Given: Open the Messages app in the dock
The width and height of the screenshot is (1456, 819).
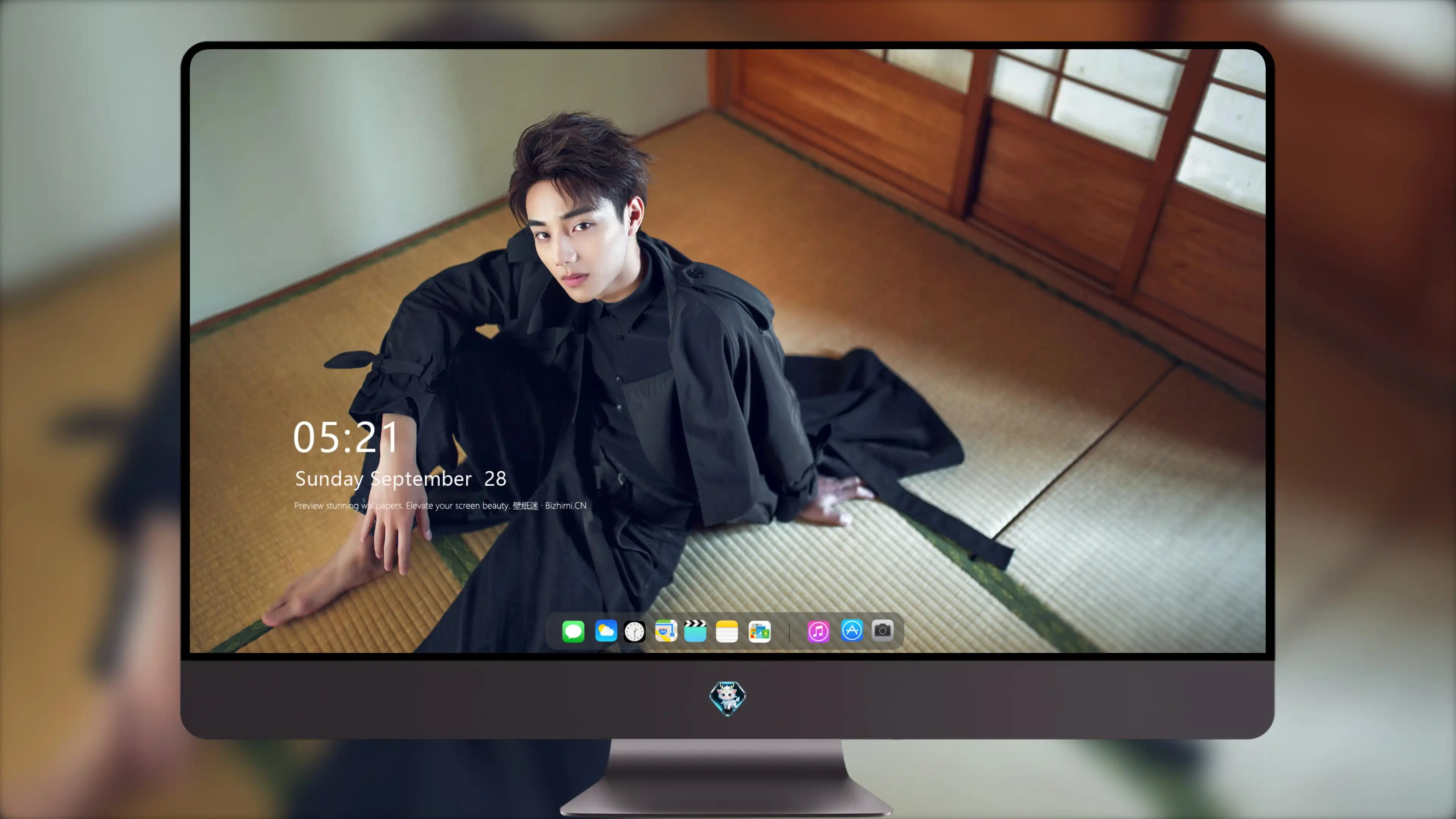Looking at the screenshot, I should coord(573,631).
